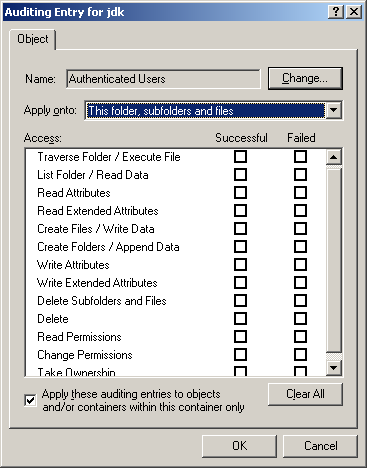This screenshot has height=468, width=367.
Task: Open the Apply onto dropdown arrow
Action: (333, 110)
